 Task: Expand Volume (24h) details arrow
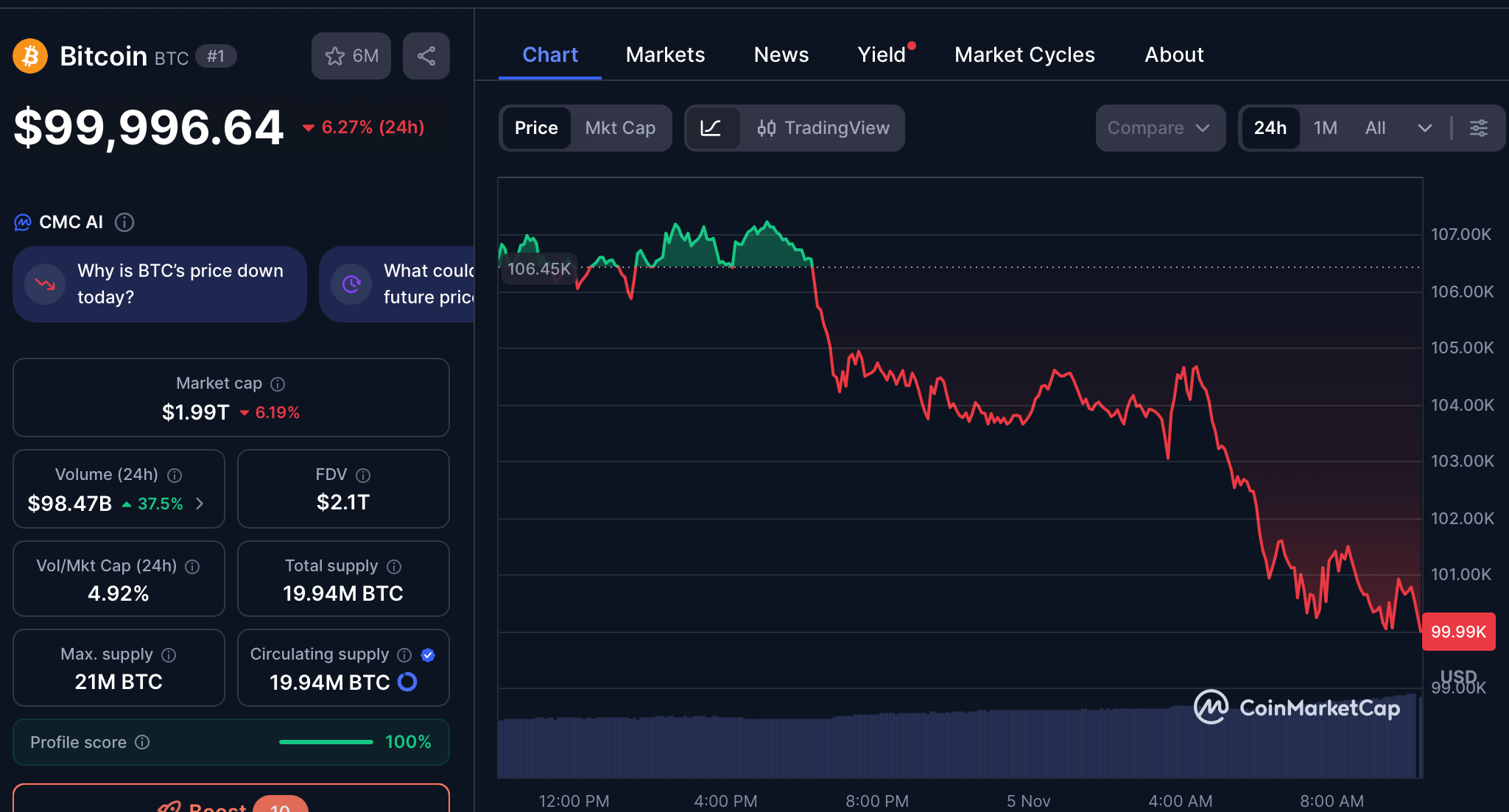click(x=200, y=504)
